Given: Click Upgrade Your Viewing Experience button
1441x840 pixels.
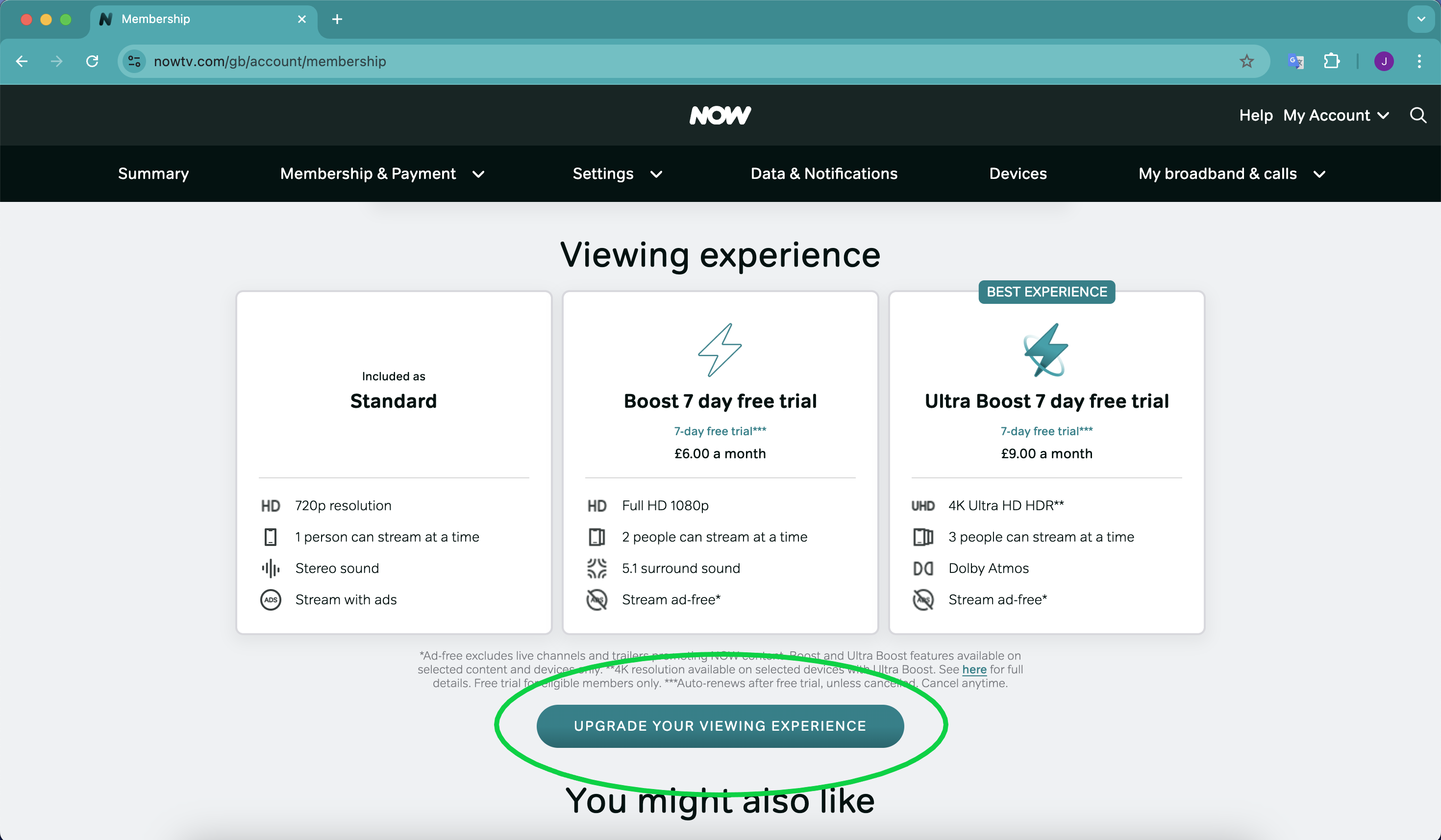Looking at the screenshot, I should point(720,726).
